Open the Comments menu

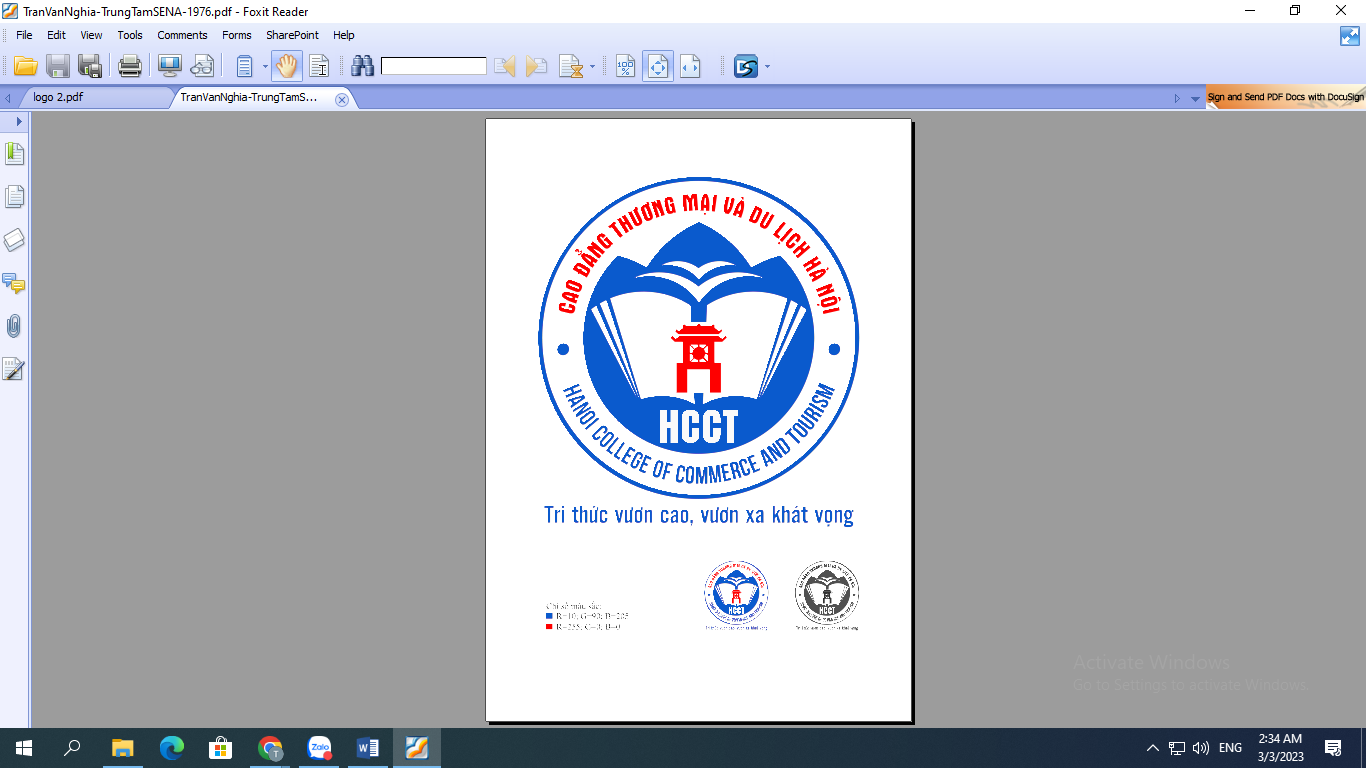pyautogui.click(x=182, y=35)
